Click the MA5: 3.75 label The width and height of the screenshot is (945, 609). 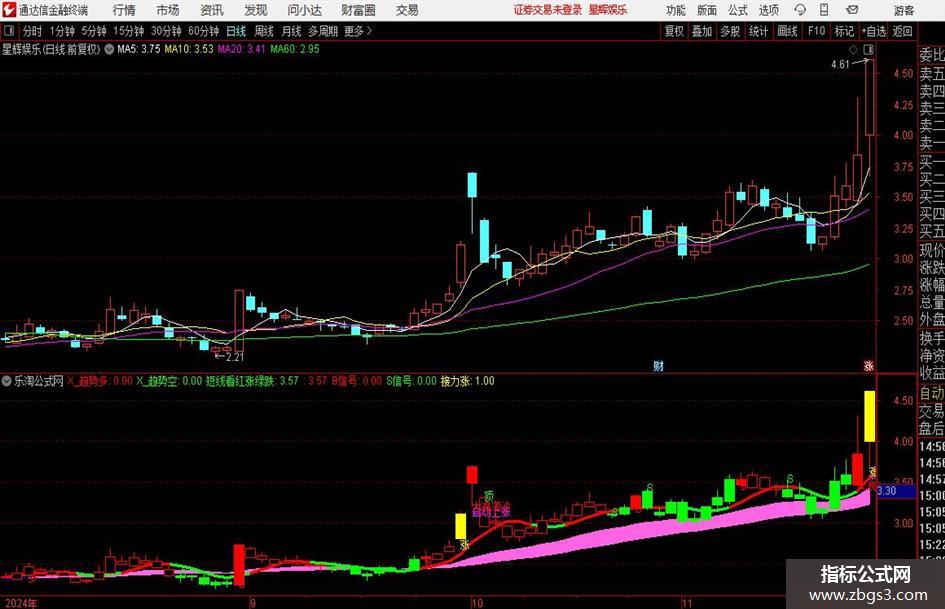pos(139,49)
